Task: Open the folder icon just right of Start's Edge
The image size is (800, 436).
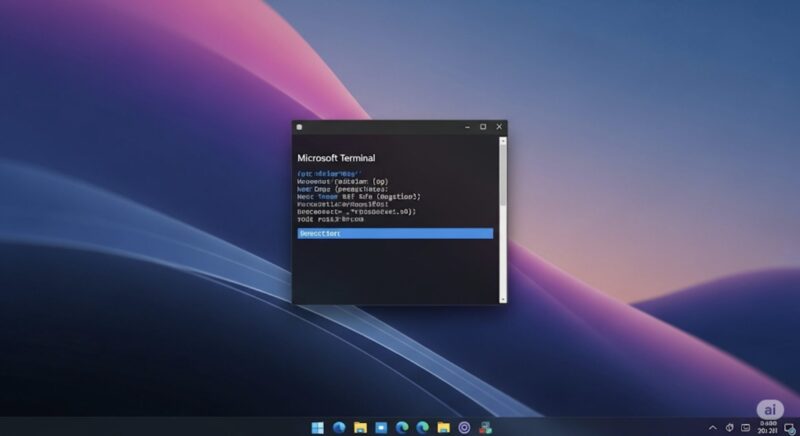Action: click(360, 427)
